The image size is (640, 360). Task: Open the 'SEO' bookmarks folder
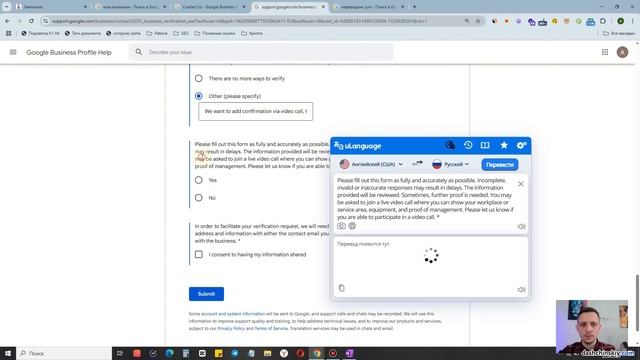click(x=180, y=33)
